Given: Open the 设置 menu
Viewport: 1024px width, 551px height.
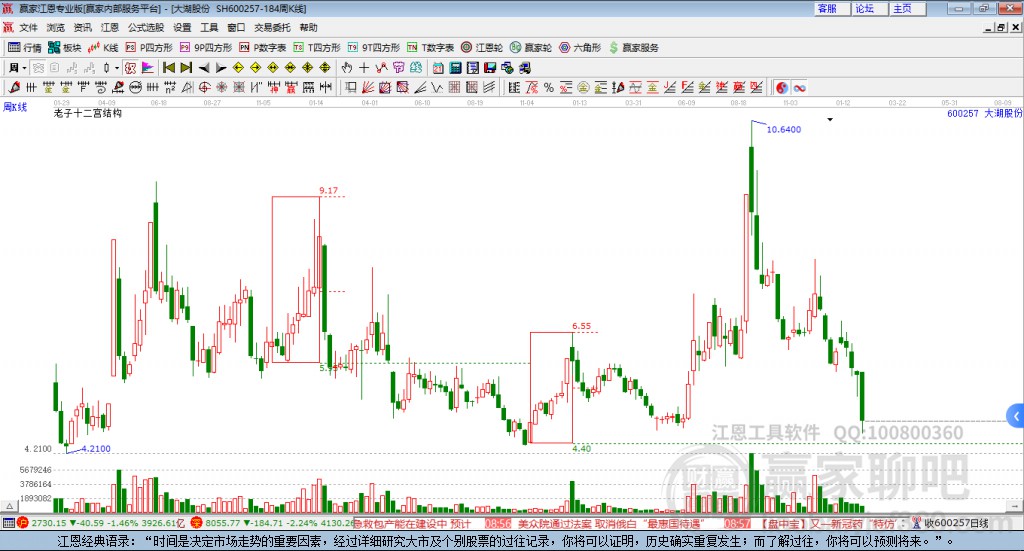Looking at the screenshot, I should point(182,27).
